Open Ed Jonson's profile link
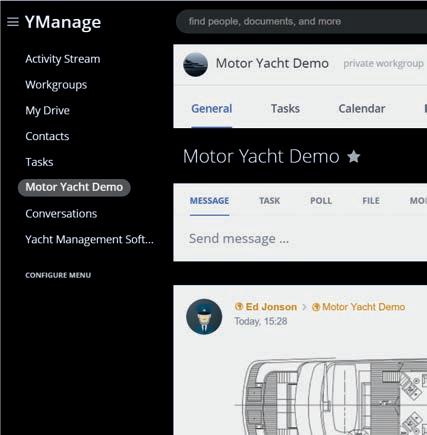Screen dimensions: 427x435 click(x=271, y=307)
